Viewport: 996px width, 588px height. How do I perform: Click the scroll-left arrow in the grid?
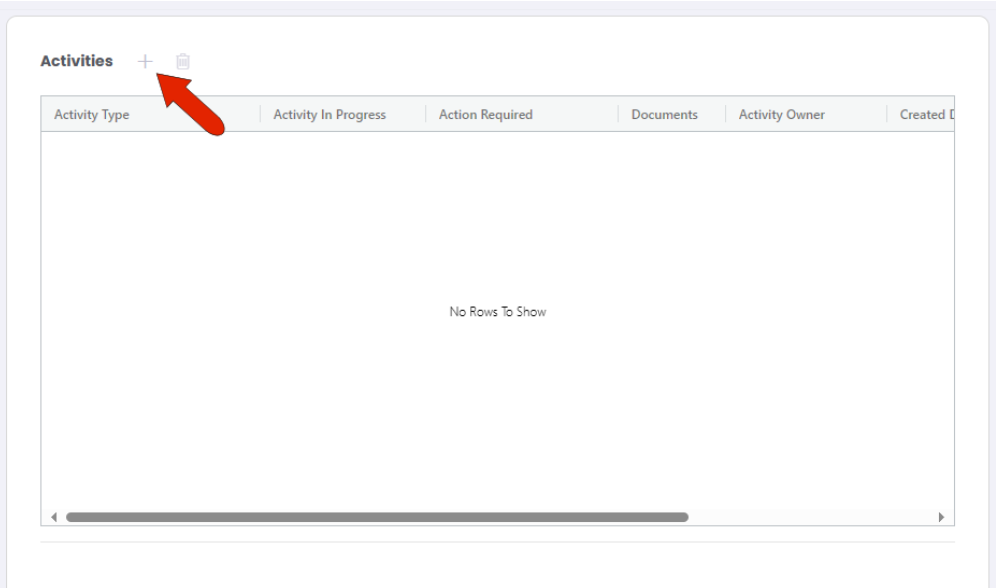pyautogui.click(x=54, y=517)
